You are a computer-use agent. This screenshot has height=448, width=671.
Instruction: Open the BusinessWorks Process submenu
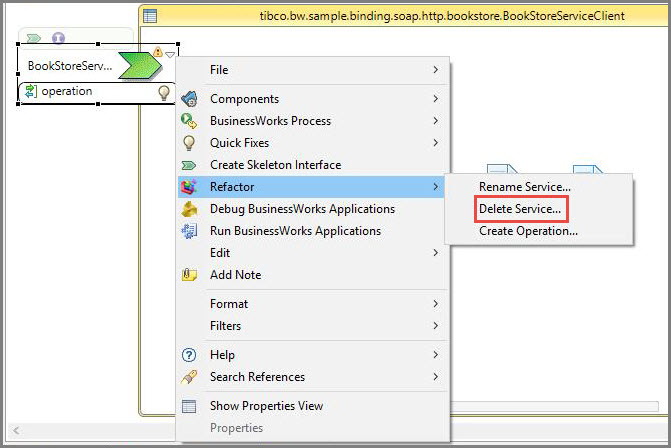pyautogui.click(x=313, y=121)
